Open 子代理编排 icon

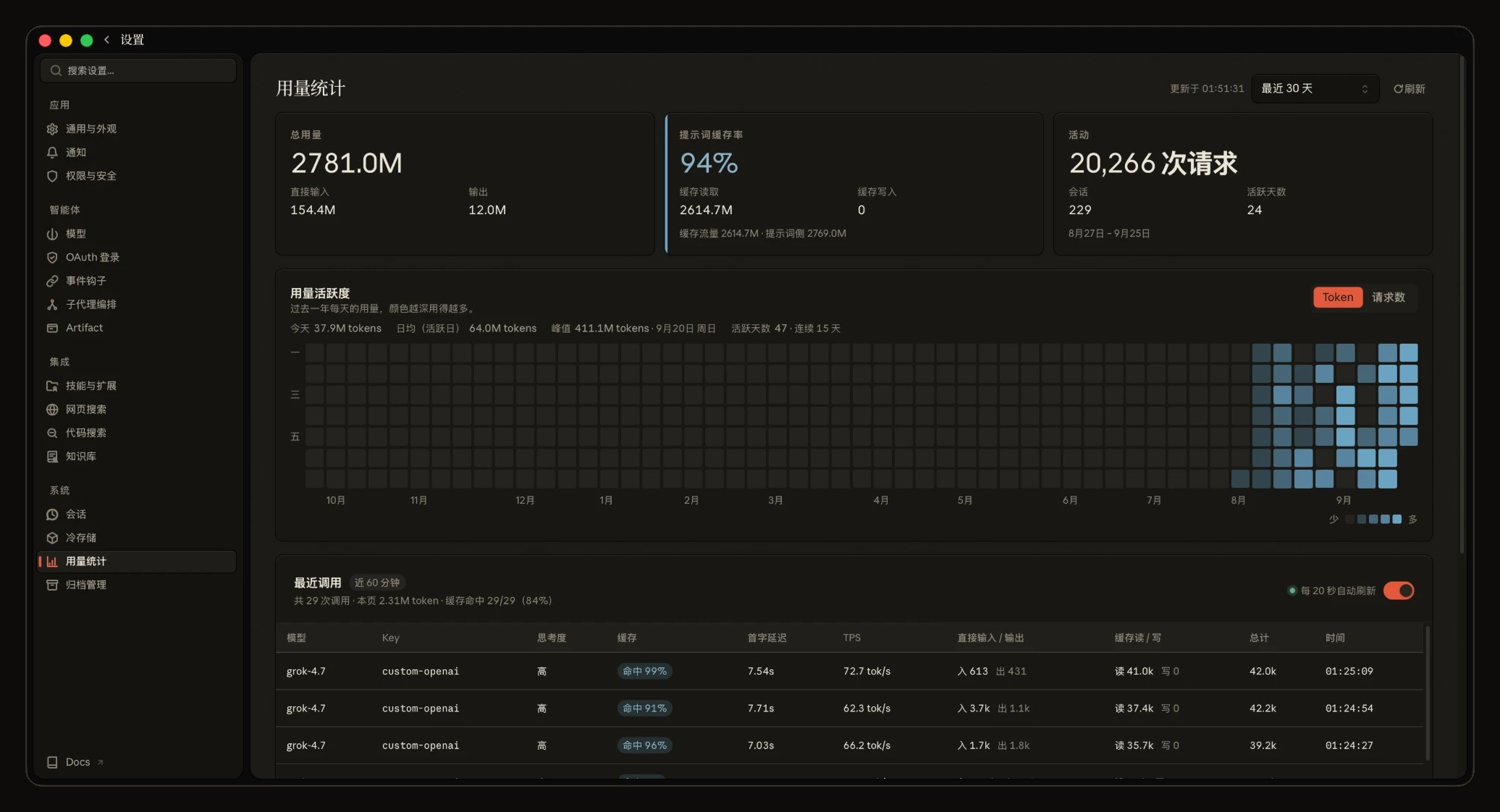pos(52,305)
